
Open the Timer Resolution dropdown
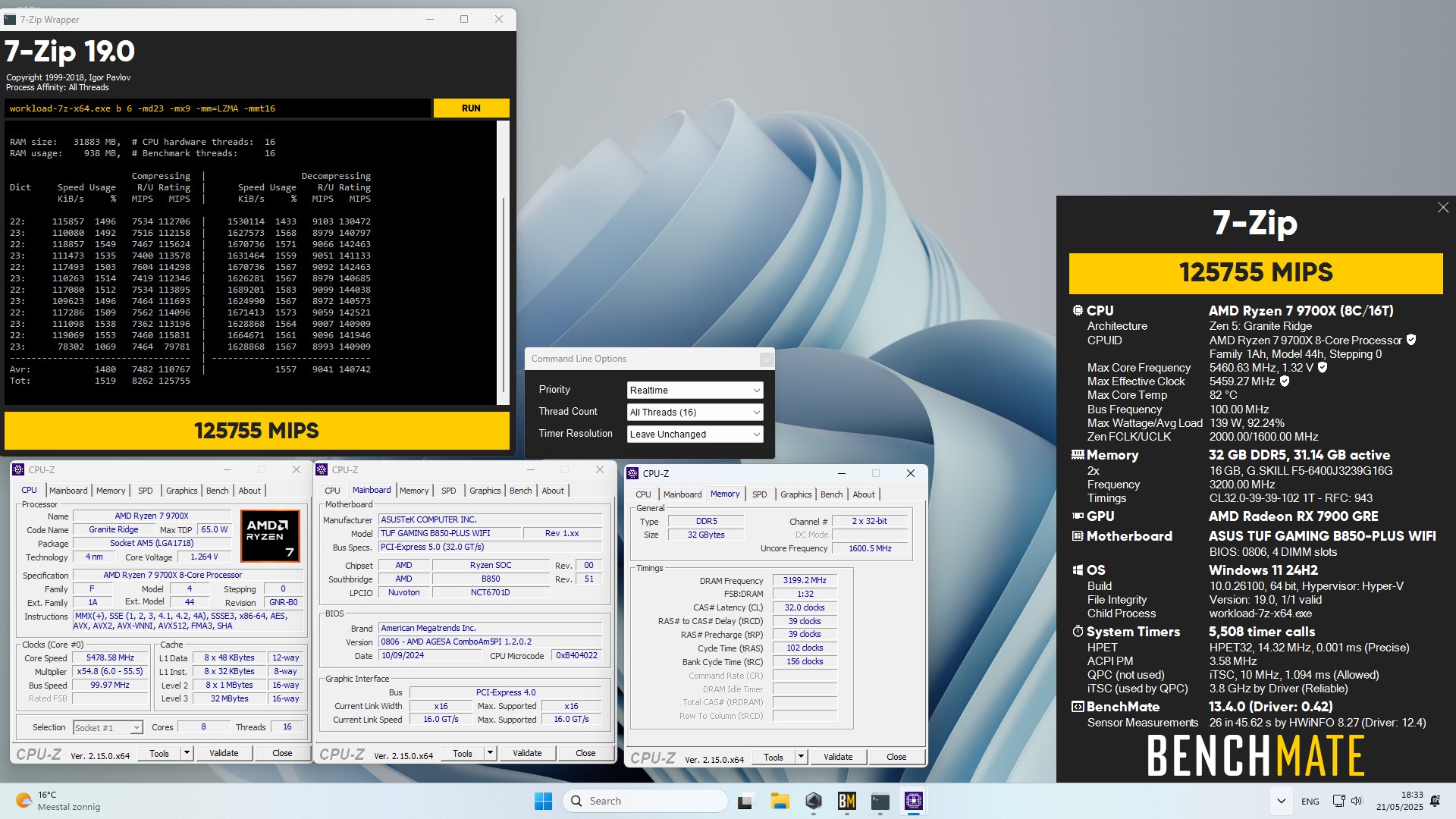(x=695, y=434)
